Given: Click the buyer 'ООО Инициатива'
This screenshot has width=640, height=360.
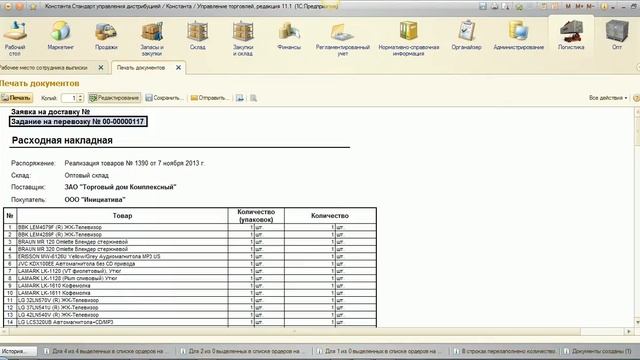Looking at the screenshot, I should 95,200.
